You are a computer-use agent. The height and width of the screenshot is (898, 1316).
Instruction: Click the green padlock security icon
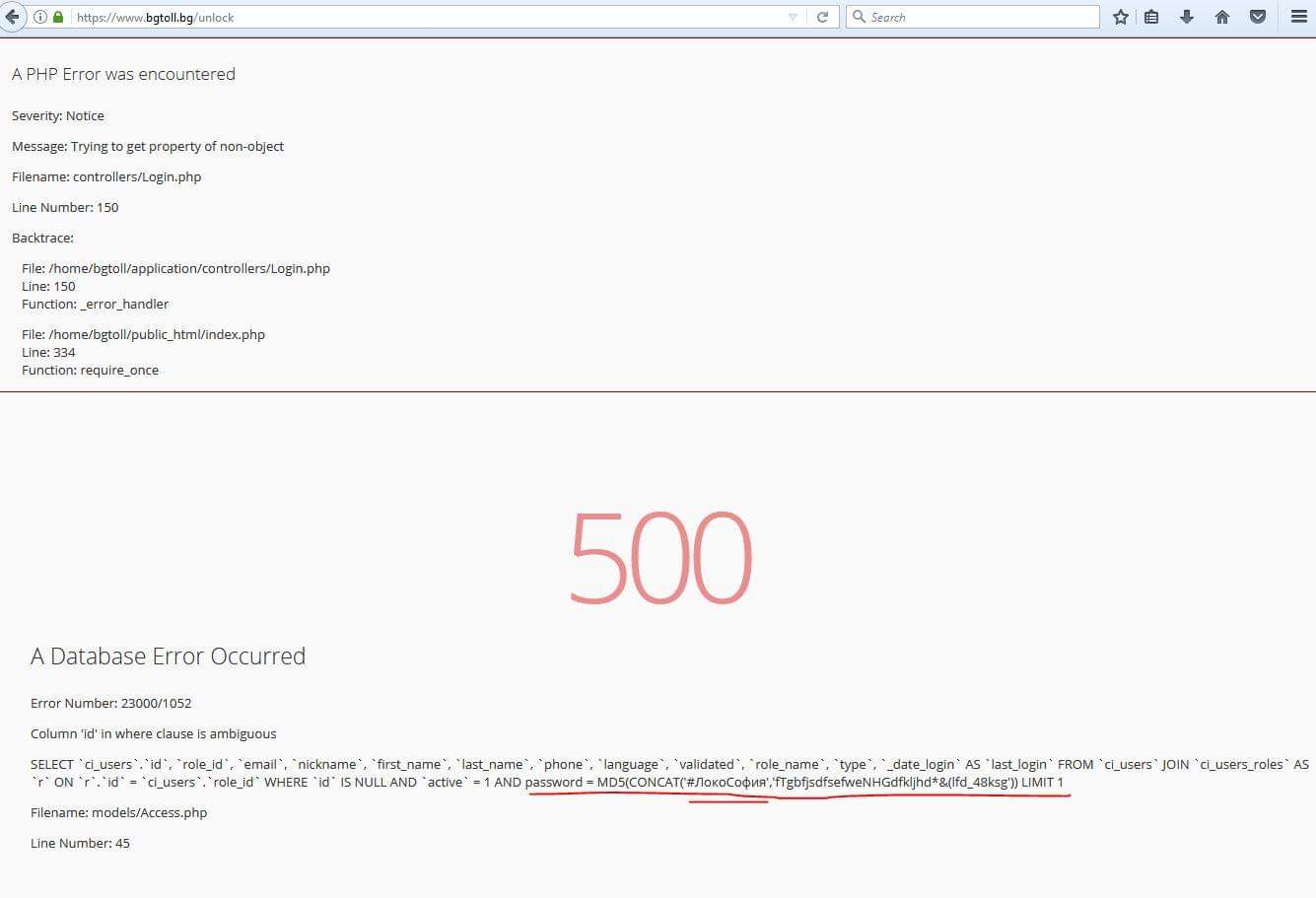point(58,17)
